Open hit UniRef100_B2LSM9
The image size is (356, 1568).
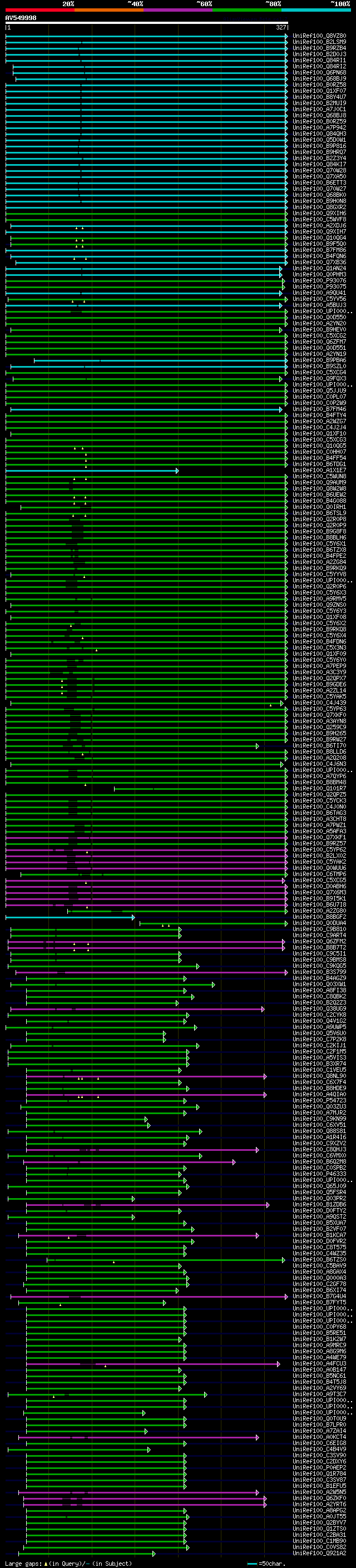pyautogui.click(x=319, y=42)
